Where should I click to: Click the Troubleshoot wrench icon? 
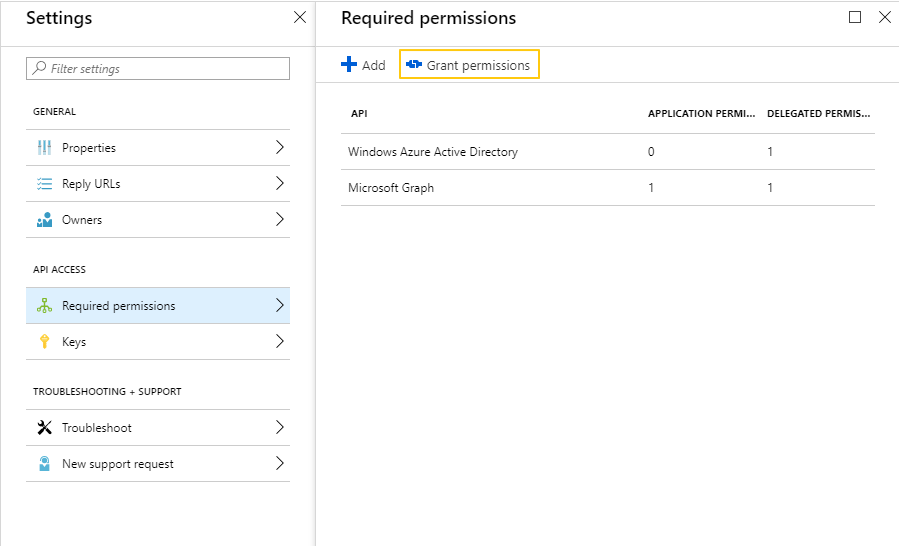[44, 428]
